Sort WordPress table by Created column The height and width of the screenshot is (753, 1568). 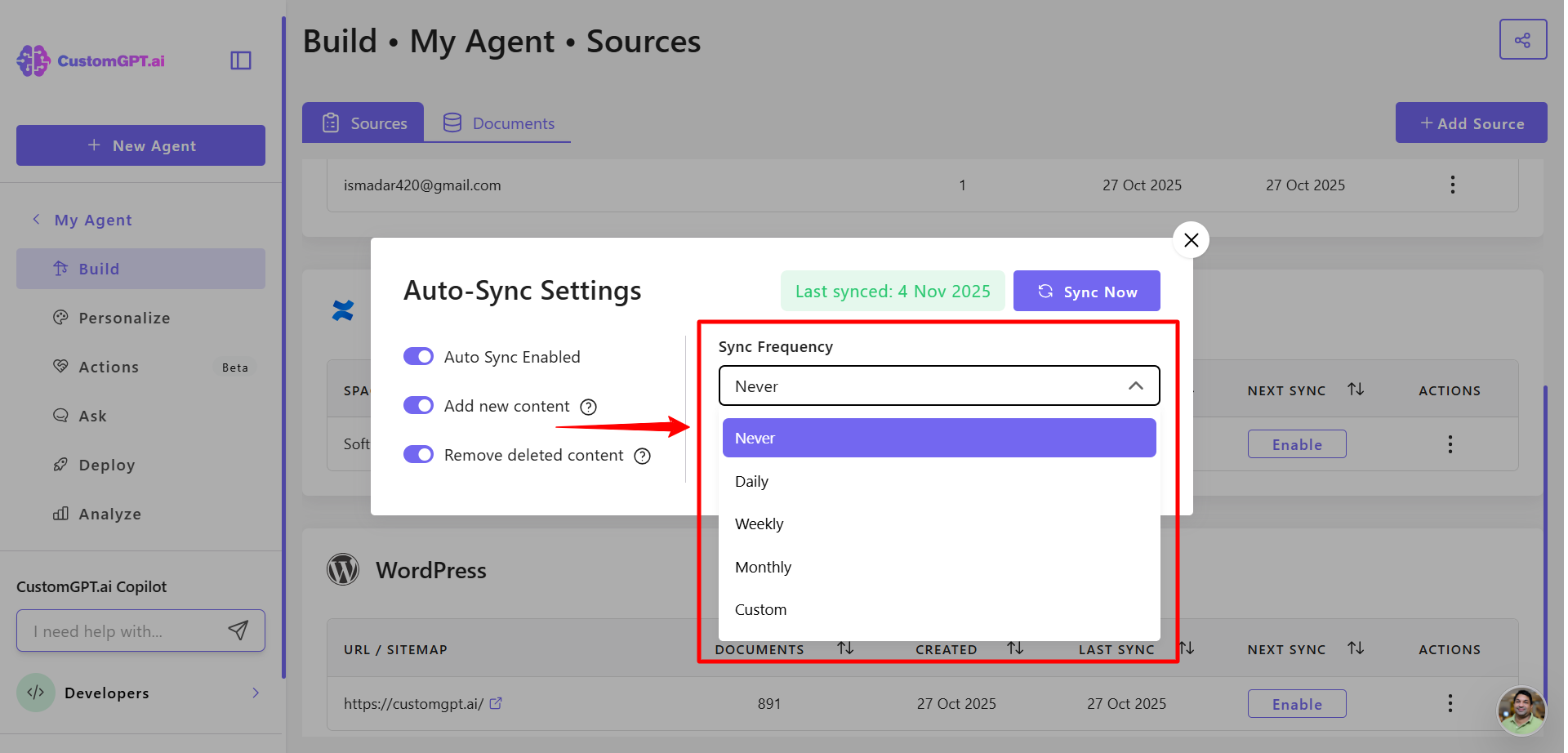[1015, 648]
